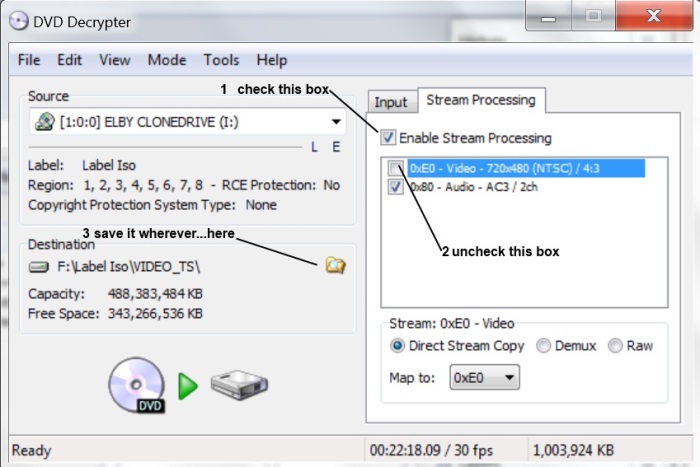Click the drive icon beside F:\Label Iso path
This screenshot has width=700, height=467.
[39, 267]
